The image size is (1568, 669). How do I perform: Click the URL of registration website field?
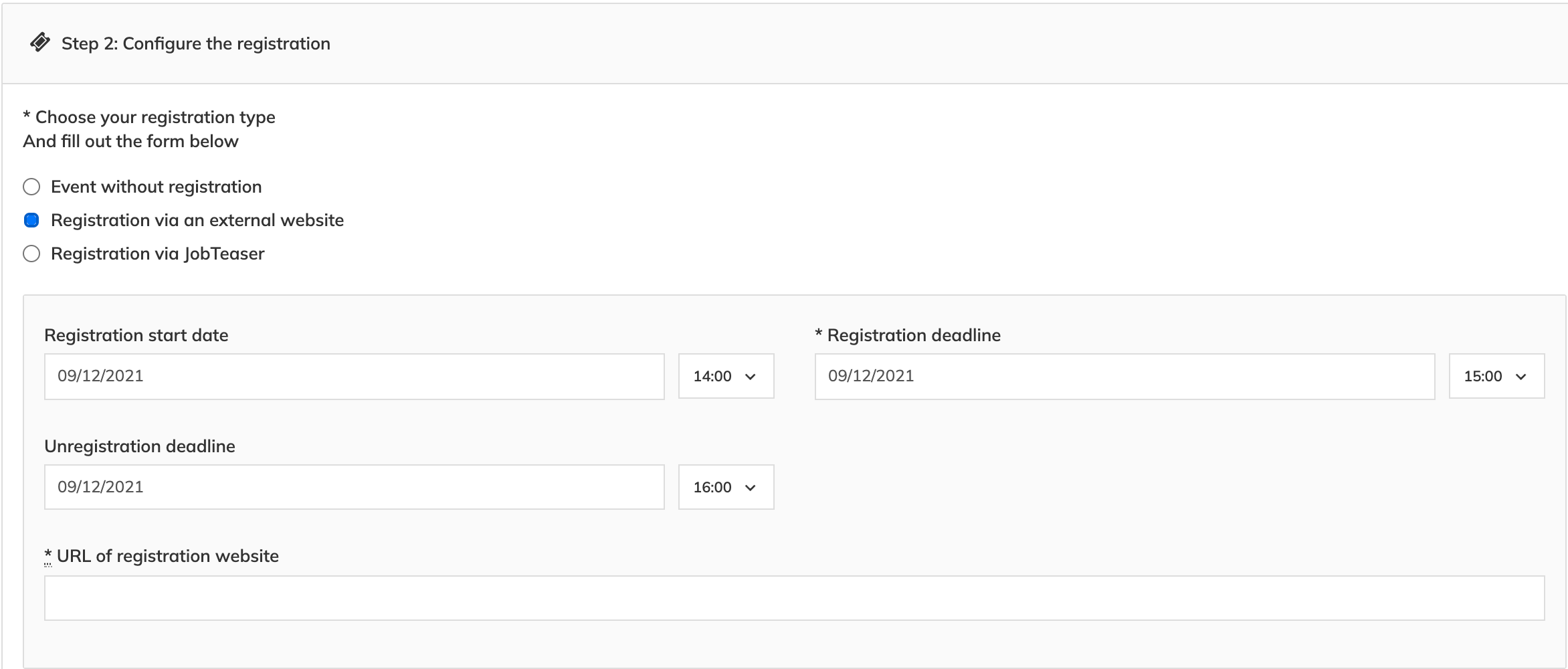pos(793,598)
